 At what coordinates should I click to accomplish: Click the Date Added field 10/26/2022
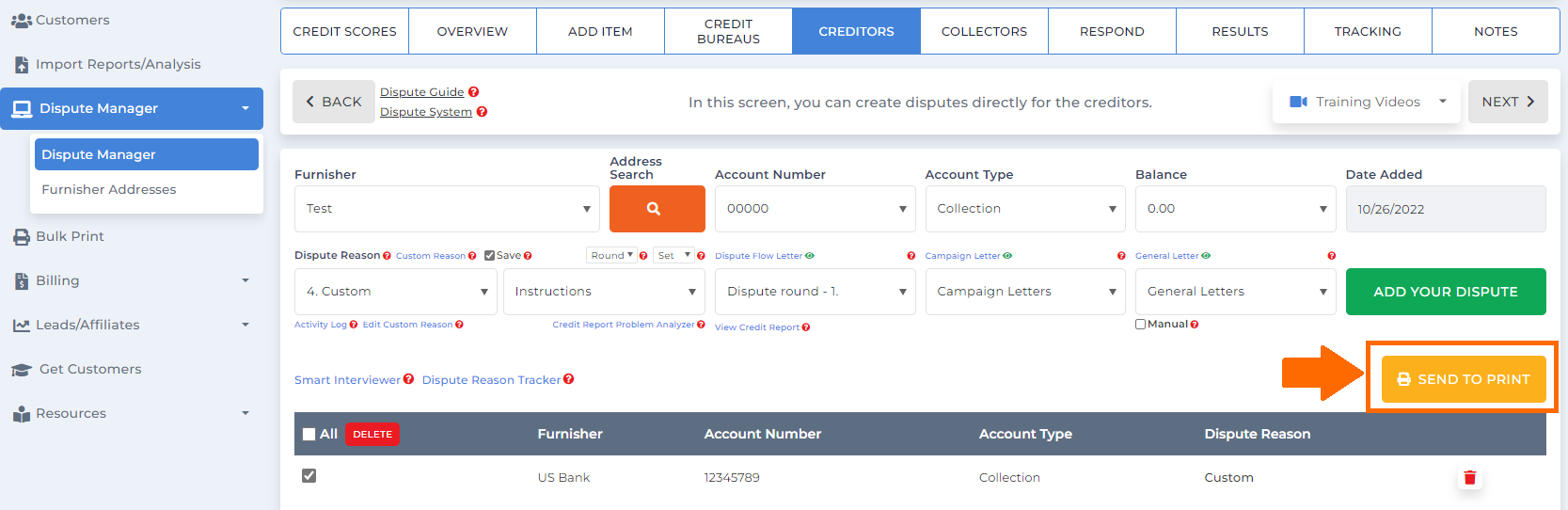pyautogui.click(x=1446, y=209)
